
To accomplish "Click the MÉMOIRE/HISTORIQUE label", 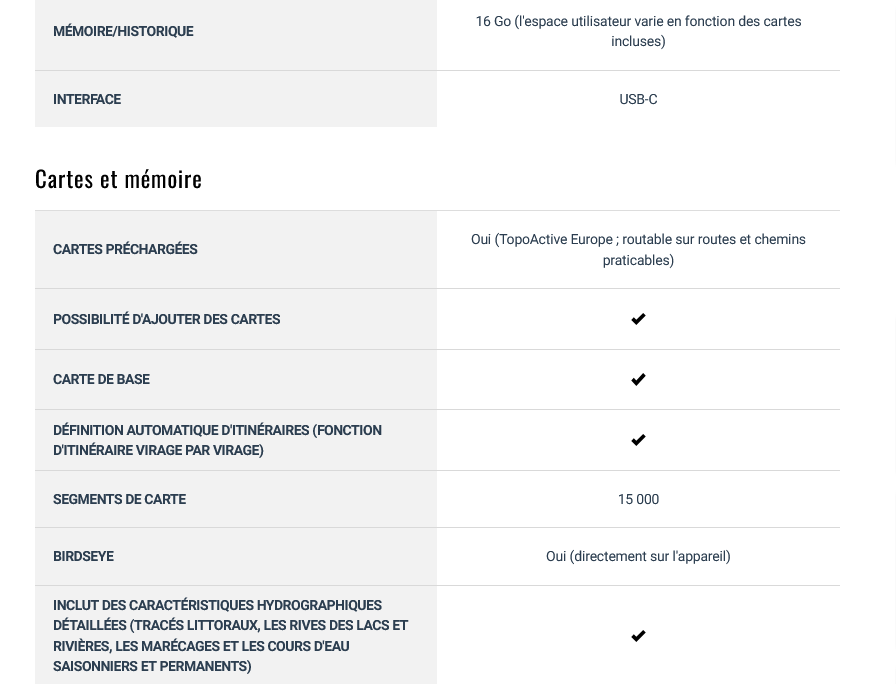I will click(123, 31).
